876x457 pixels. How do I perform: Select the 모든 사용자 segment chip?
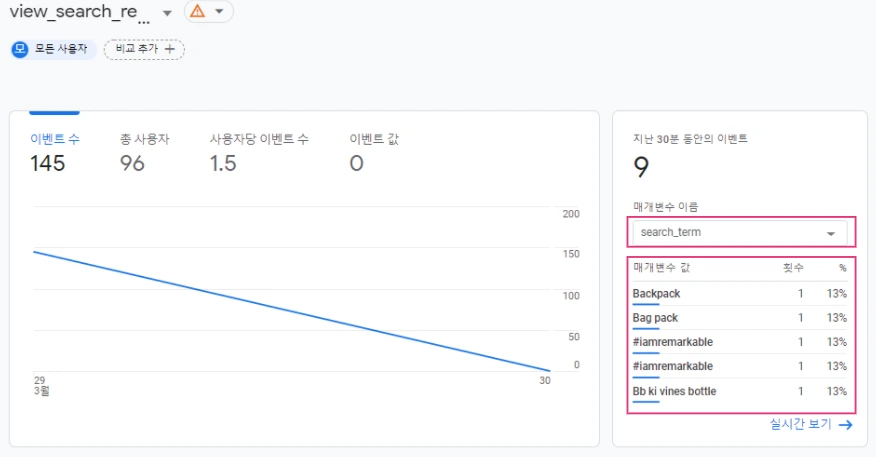(x=54, y=49)
